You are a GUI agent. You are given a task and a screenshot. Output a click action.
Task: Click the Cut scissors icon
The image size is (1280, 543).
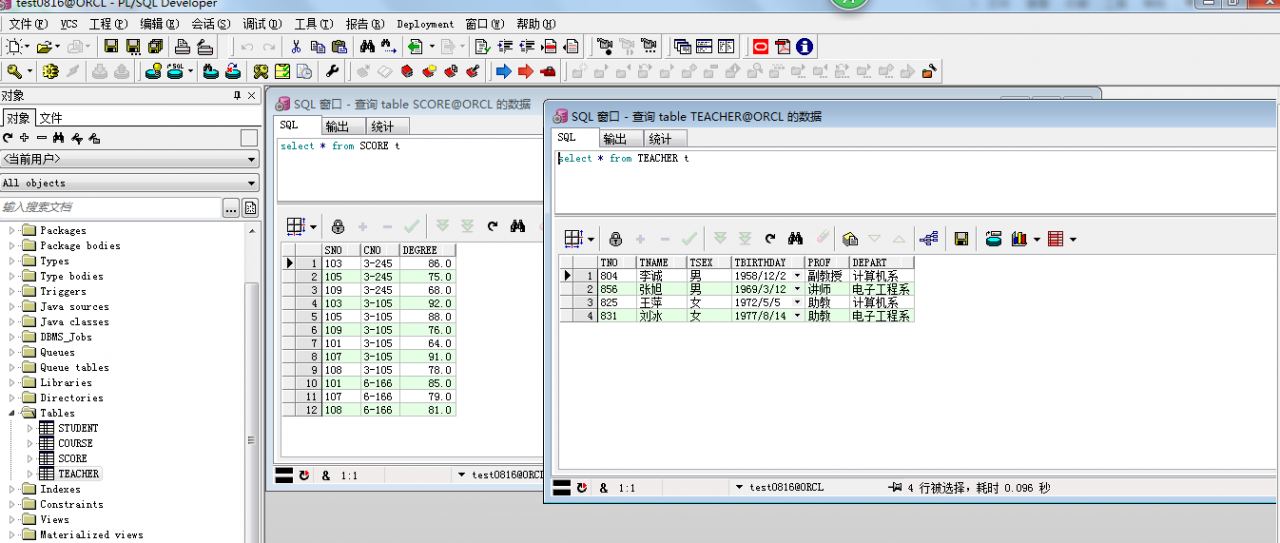click(296, 46)
